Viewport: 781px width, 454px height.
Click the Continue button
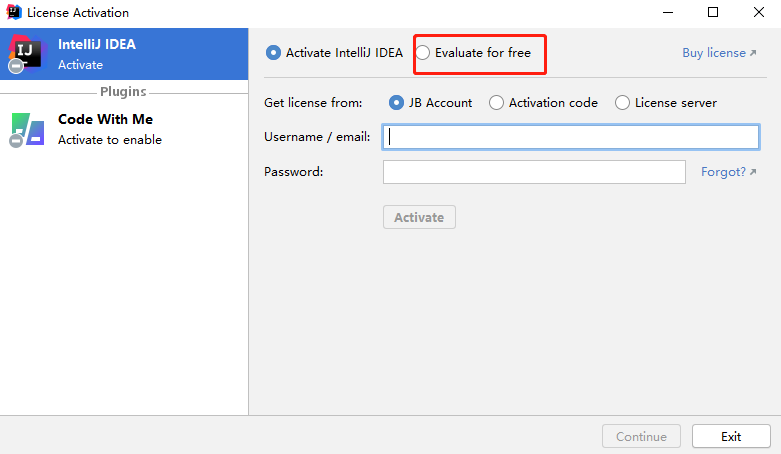pos(641,436)
